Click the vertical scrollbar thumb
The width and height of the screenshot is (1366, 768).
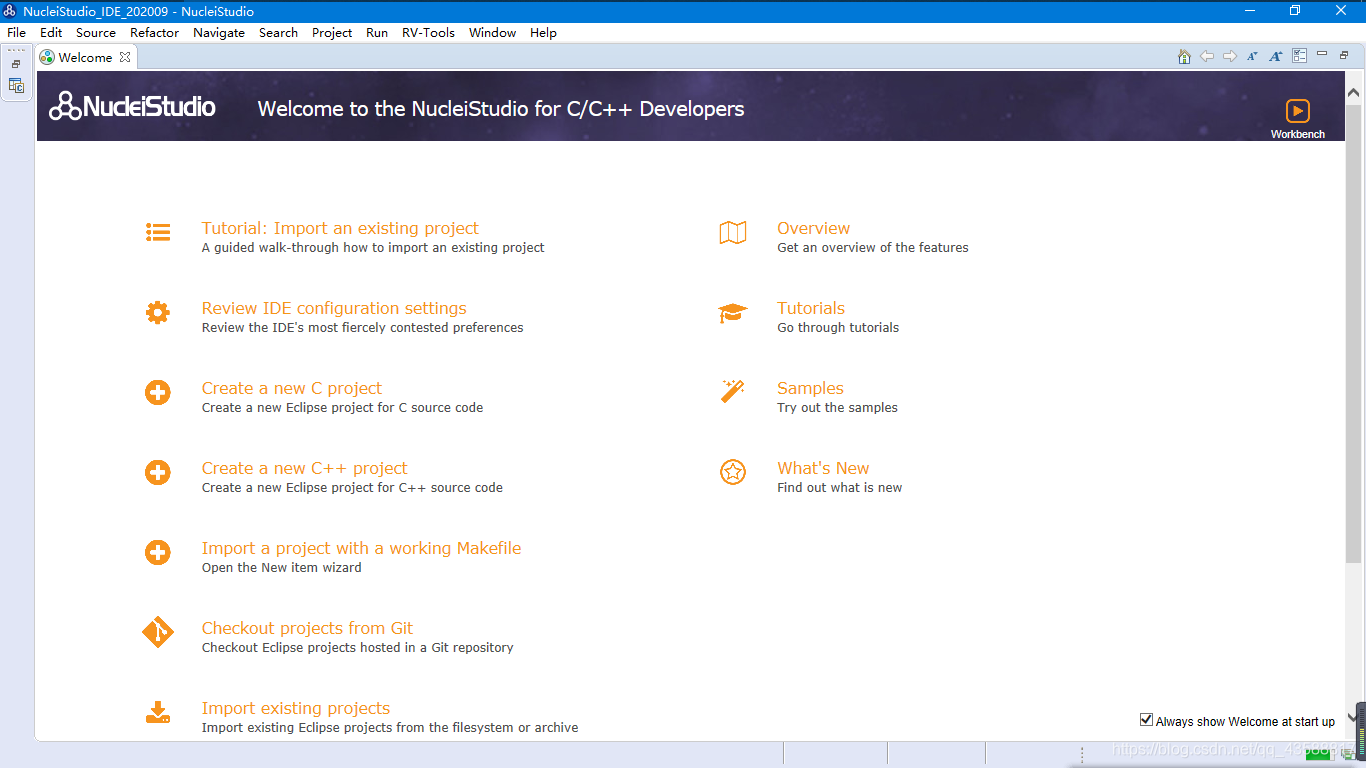(1354, 332)
